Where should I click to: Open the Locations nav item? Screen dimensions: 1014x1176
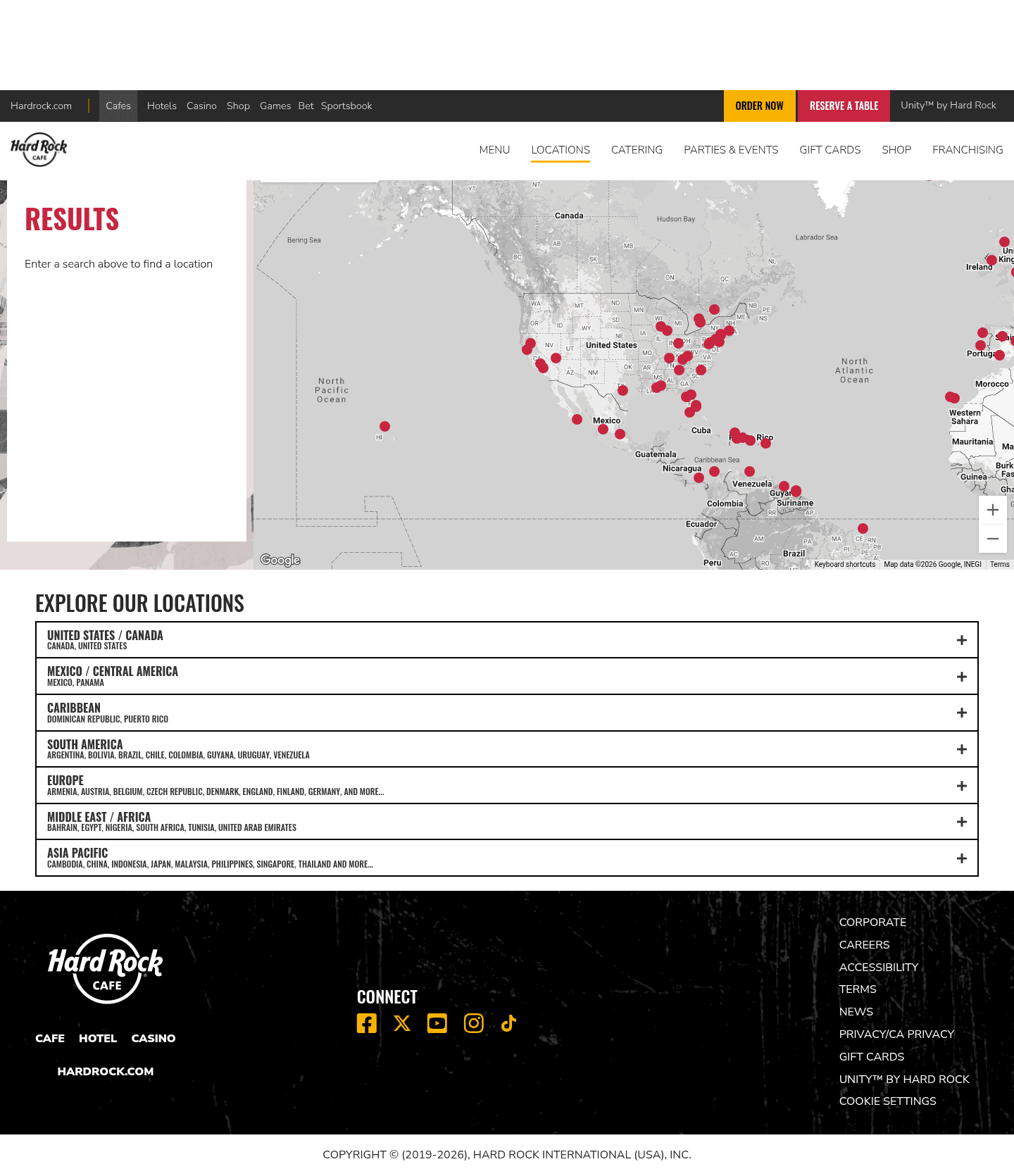561,150
